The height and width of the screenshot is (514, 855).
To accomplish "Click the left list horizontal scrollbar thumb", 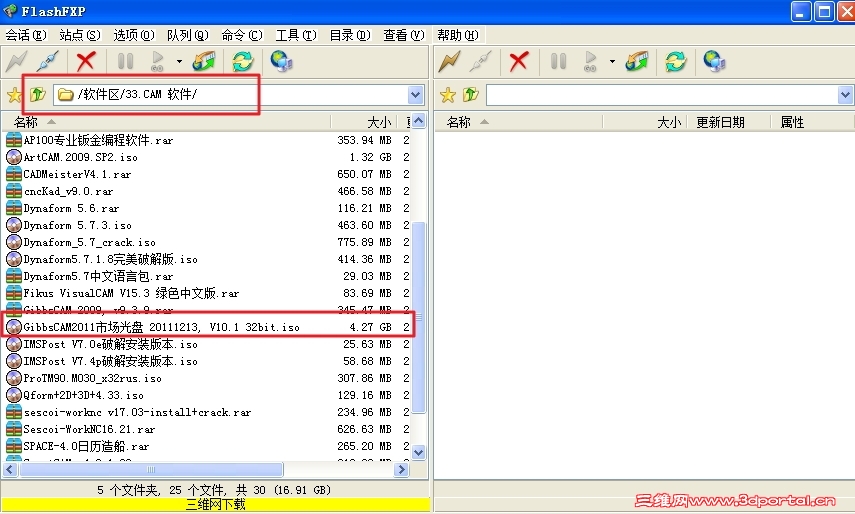I will (x=151, y=469).
